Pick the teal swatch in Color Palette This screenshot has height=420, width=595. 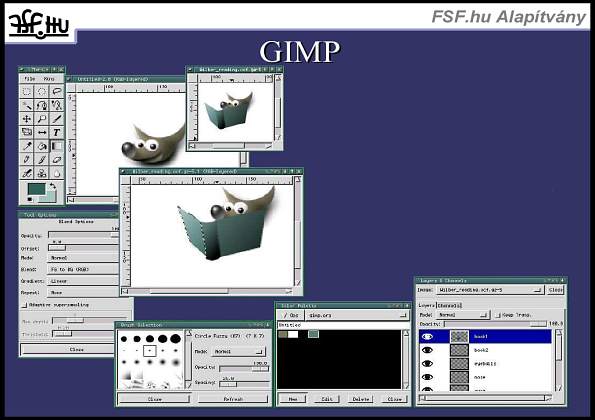click(x=313, y=334)
